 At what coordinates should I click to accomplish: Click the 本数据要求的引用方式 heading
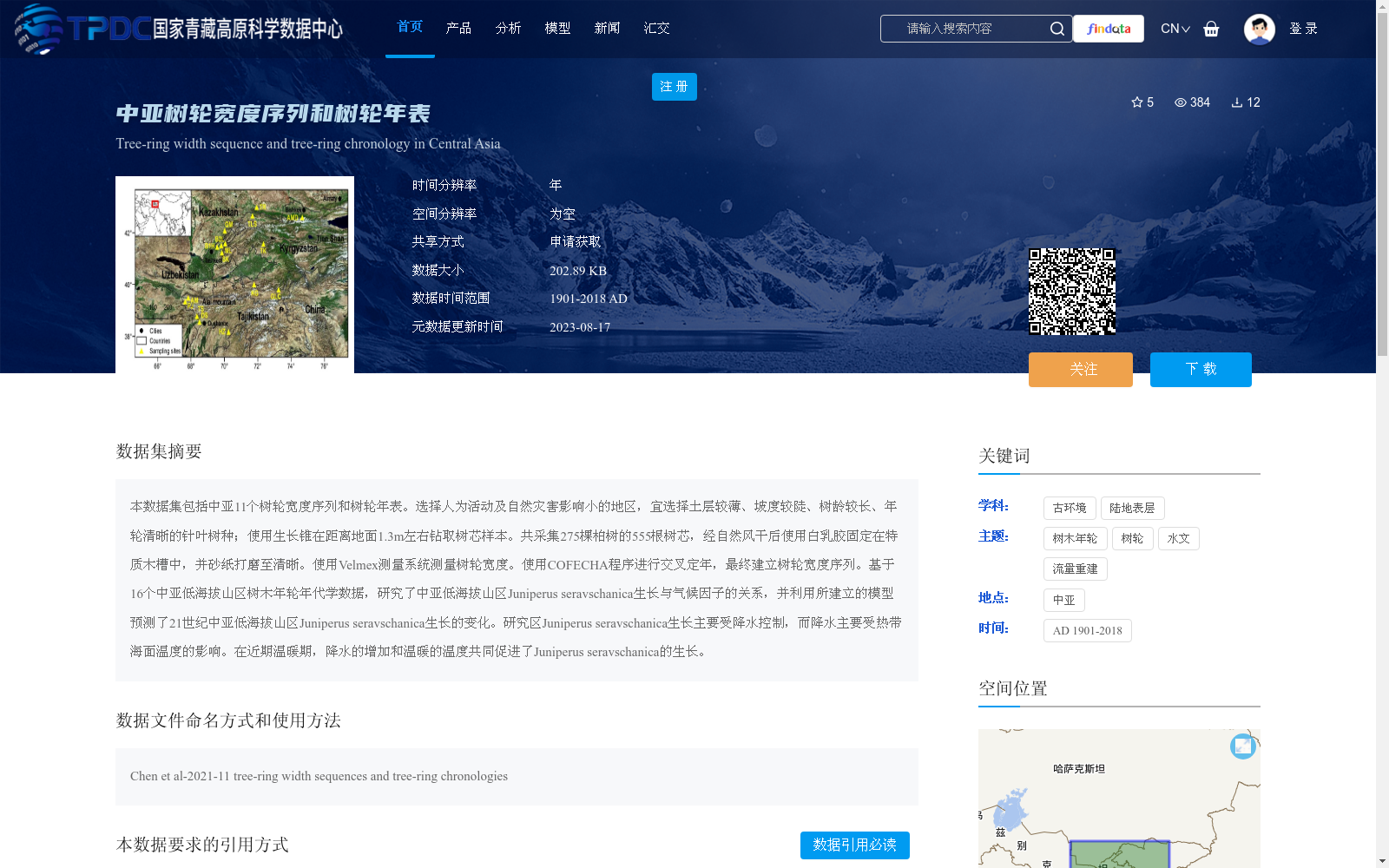pyautogui.click(x=202, y=845)
